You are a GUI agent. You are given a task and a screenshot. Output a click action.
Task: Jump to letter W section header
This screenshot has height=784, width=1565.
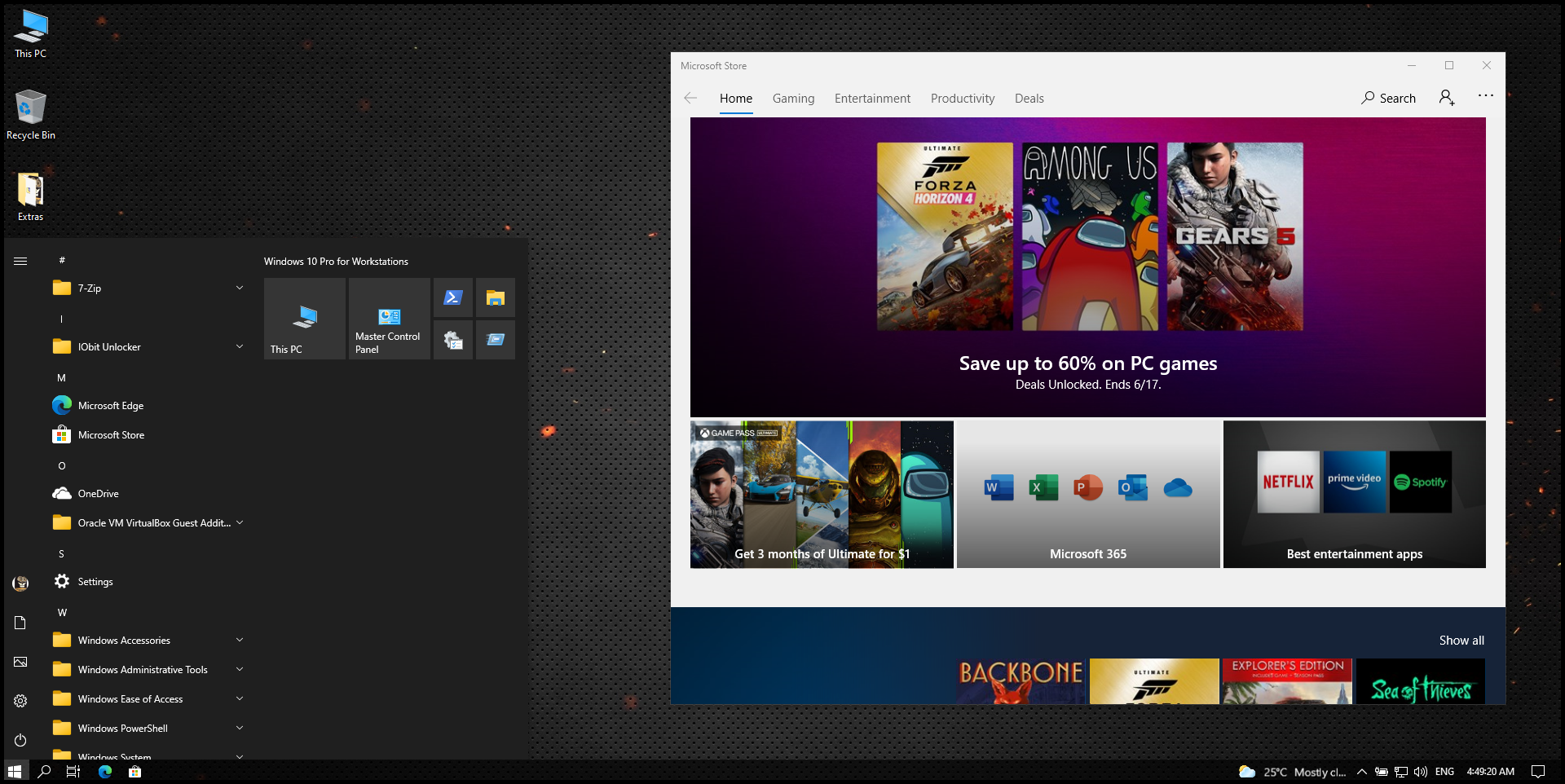point(62,613)
